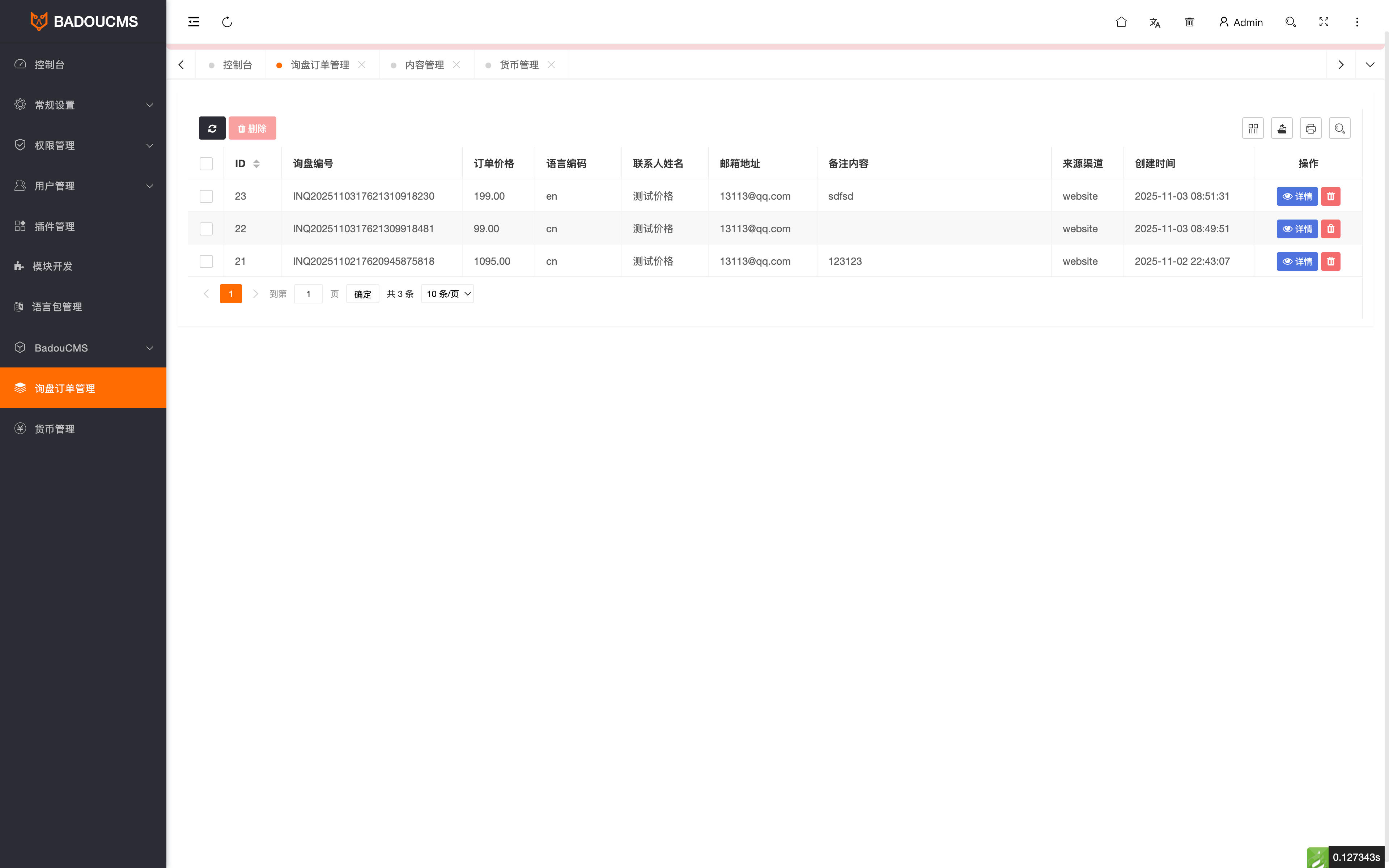The height and width of the screenshot is (868, 1389).
Task: Tick the checkbox for row ID 21
Action: coord(206,261)
